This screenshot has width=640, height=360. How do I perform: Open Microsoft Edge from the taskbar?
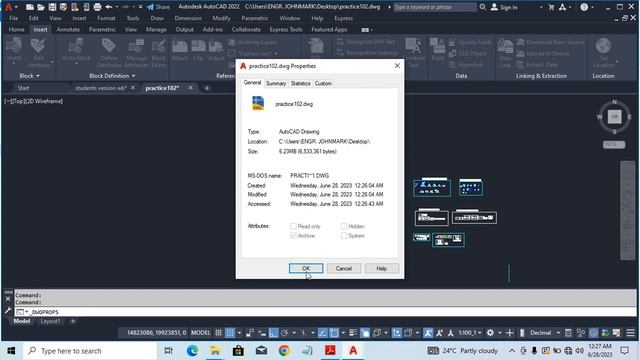point(192,351)
